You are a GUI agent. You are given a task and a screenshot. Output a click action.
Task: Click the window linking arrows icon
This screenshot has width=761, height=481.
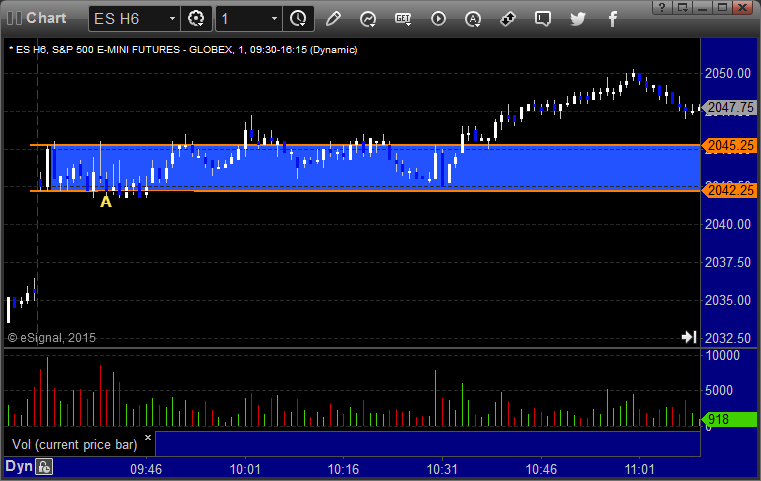point(508,19)
